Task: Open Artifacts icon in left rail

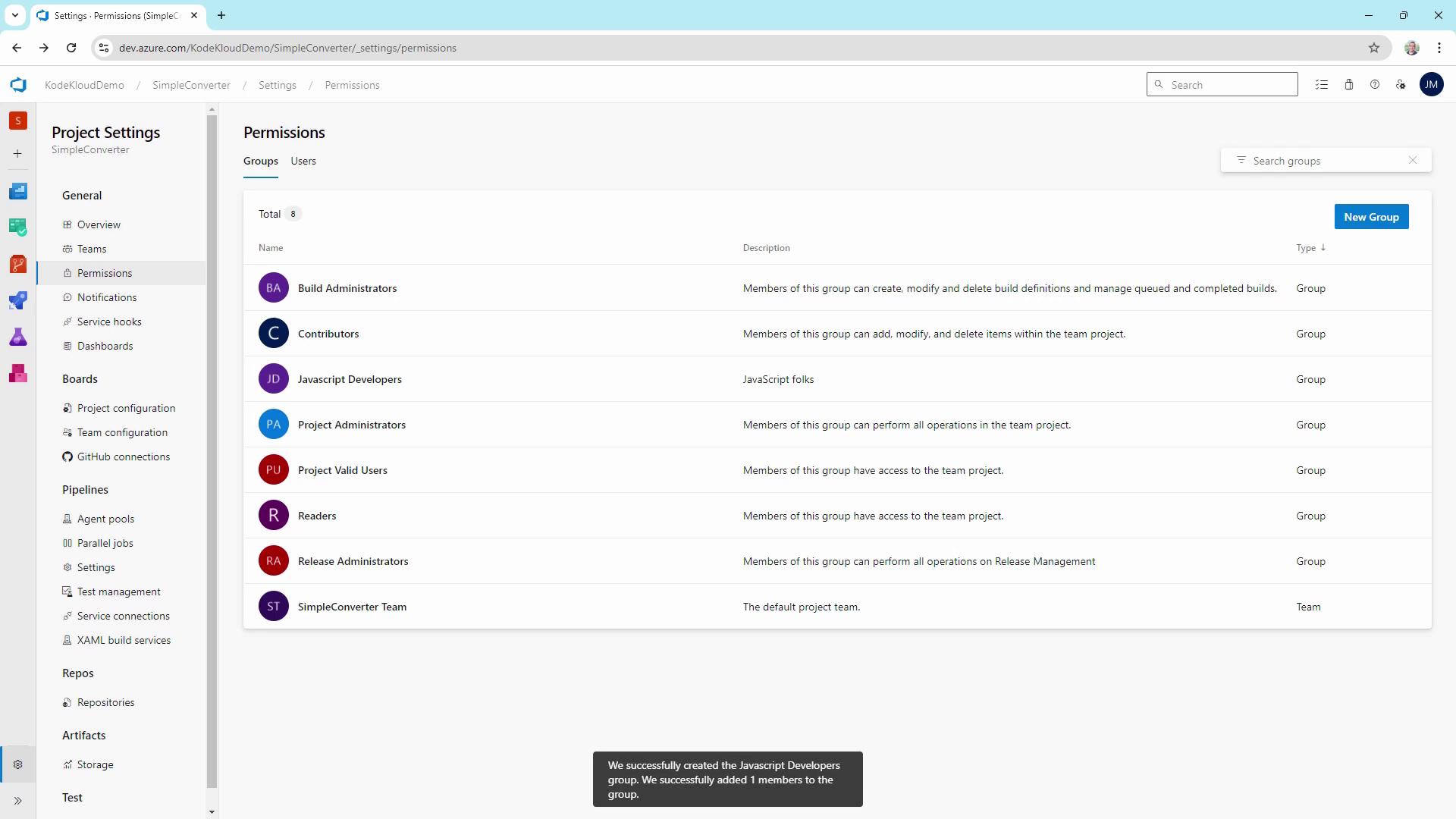Action: [x=18, y=373]
